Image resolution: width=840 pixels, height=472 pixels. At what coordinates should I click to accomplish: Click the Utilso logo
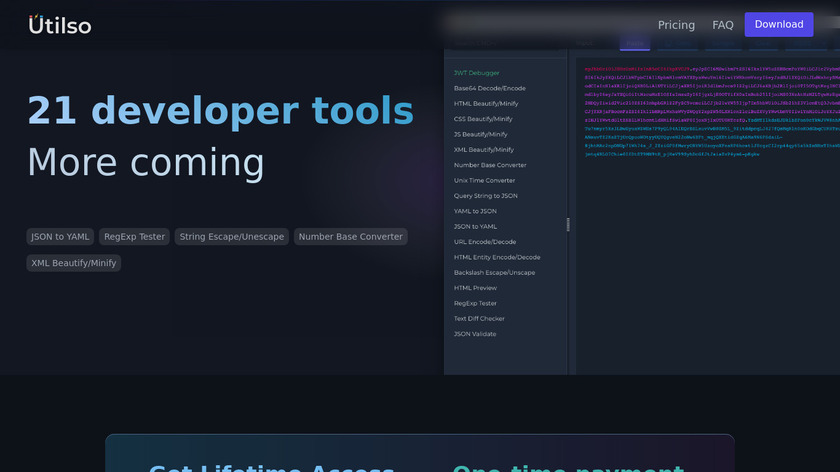click(60, 24)
